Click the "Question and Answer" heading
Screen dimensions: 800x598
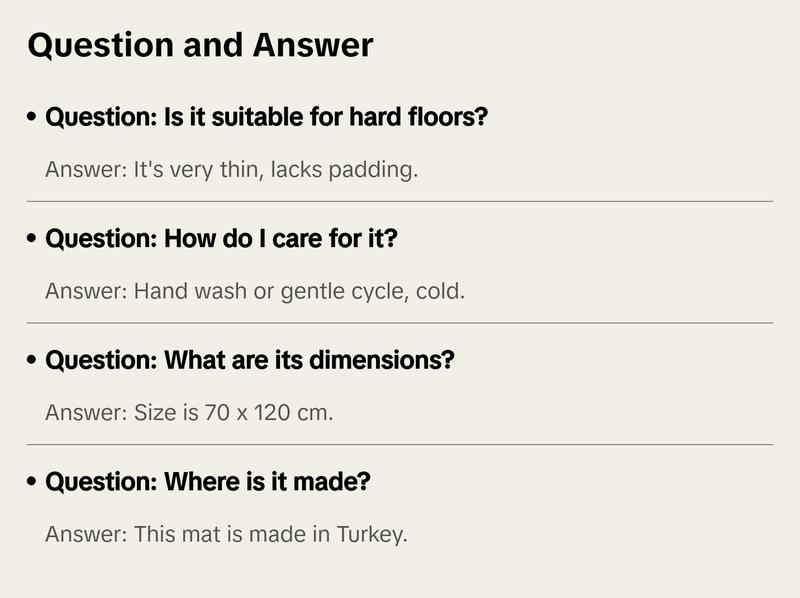pyautogui.click(x=200, y=46)
